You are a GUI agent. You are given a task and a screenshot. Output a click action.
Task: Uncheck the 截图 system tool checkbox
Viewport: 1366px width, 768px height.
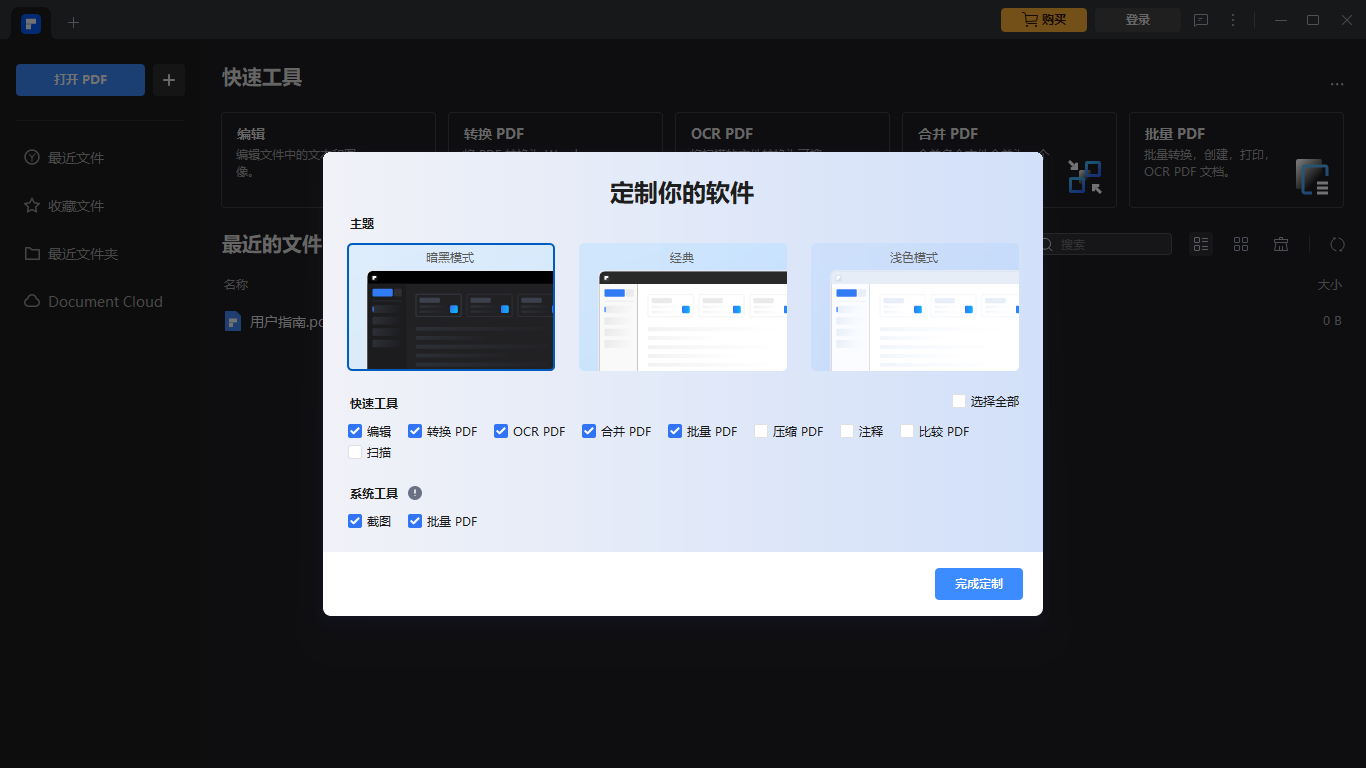355,520
